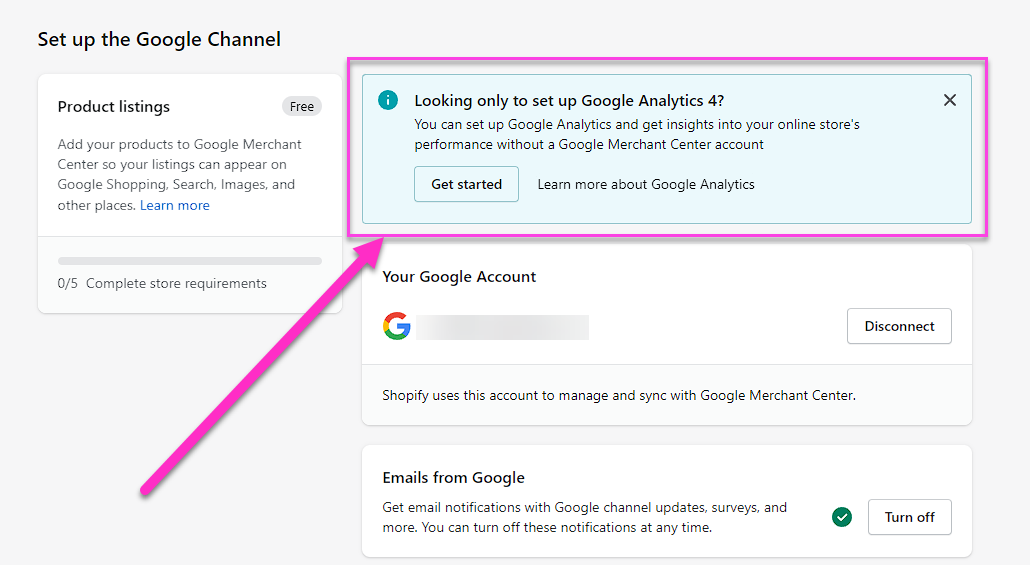Disconnect the Google Account
1030x565 pixels.
[899, 326]
